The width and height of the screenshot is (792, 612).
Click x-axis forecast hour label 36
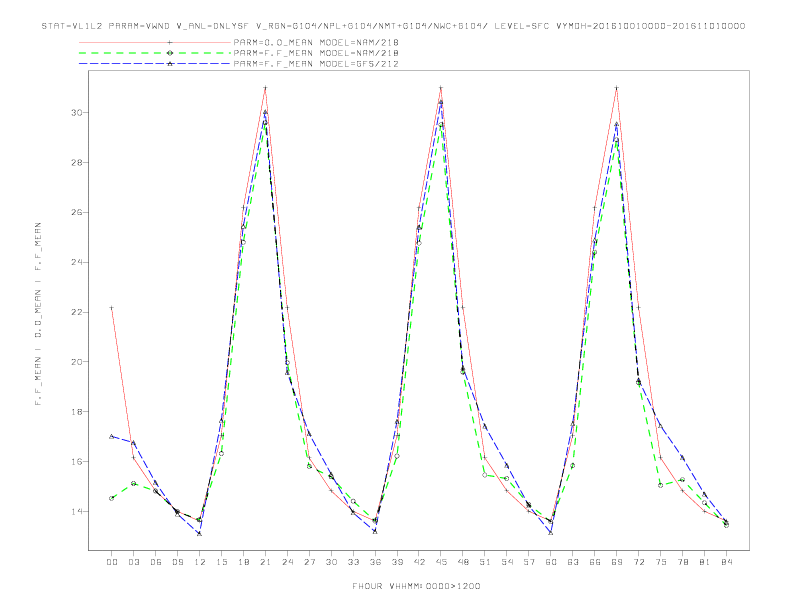(x=375, y=562)
